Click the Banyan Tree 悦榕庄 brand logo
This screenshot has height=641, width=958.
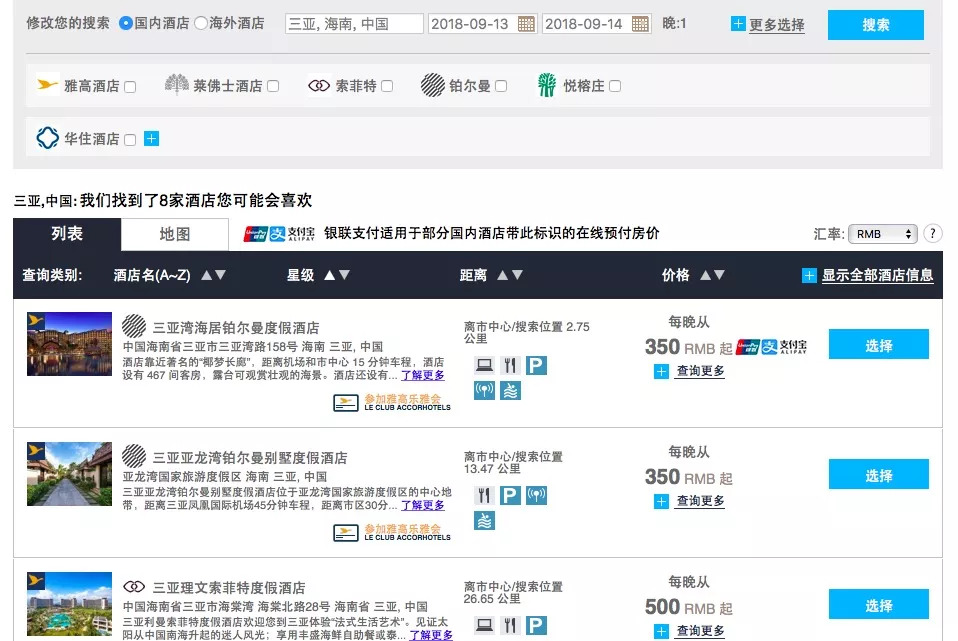(547, 85)
